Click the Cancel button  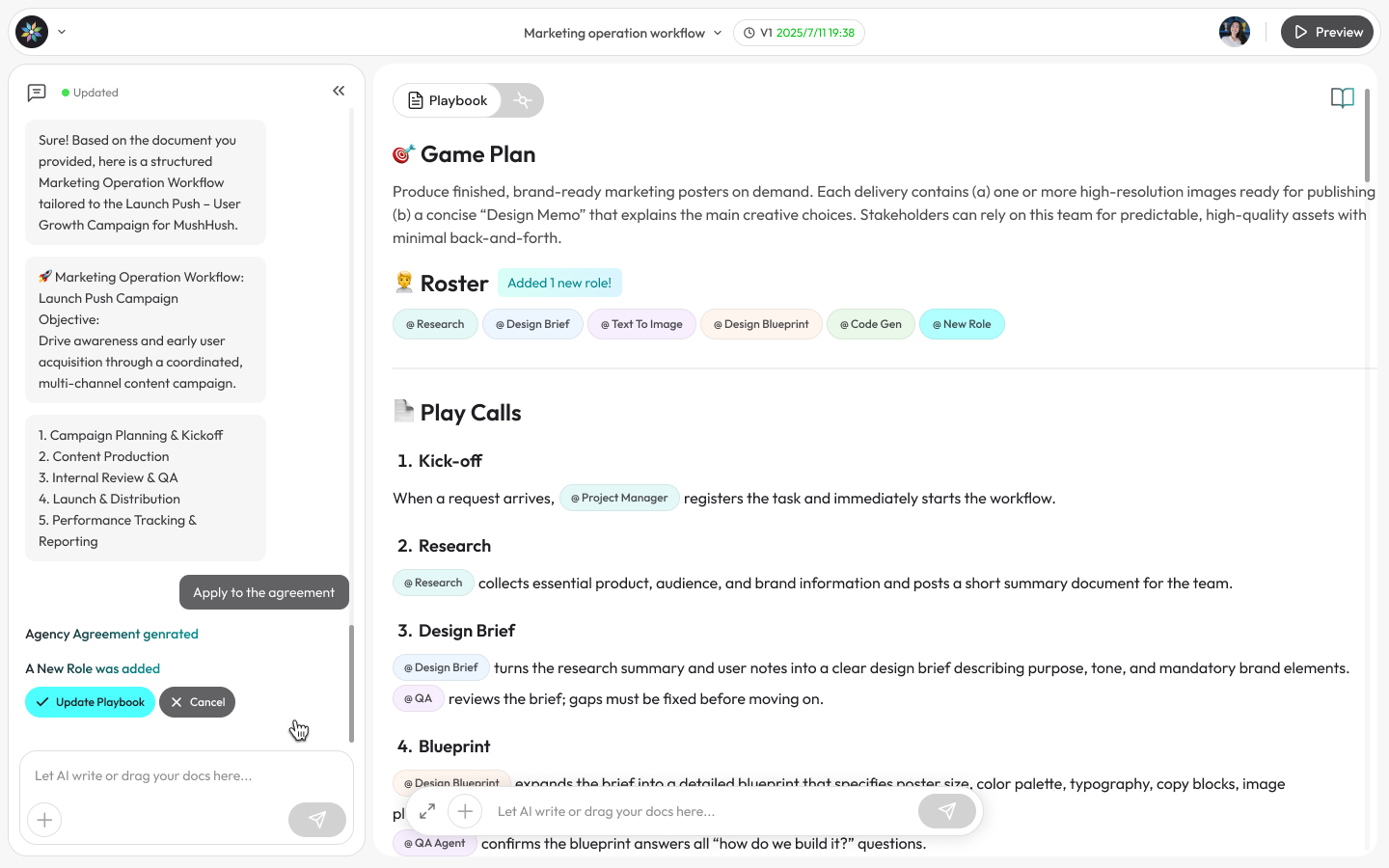197,702
